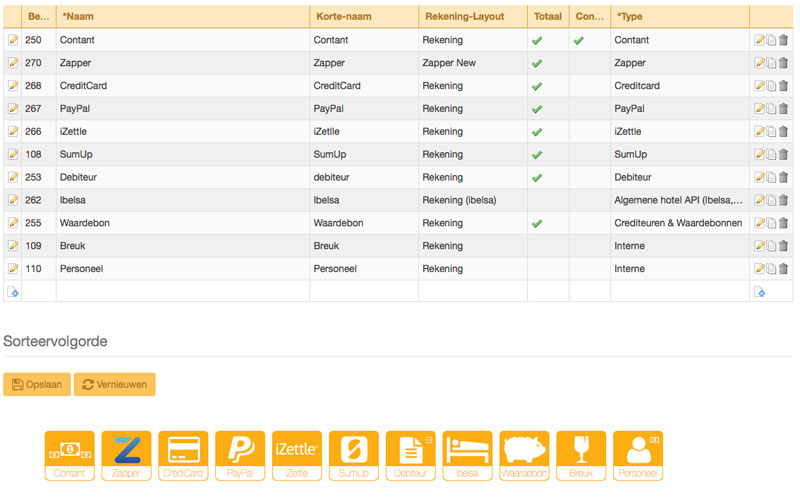Add a new row using bottom-left add icon
The height and width of the screenshot is (497, 800).
point(13,292)
